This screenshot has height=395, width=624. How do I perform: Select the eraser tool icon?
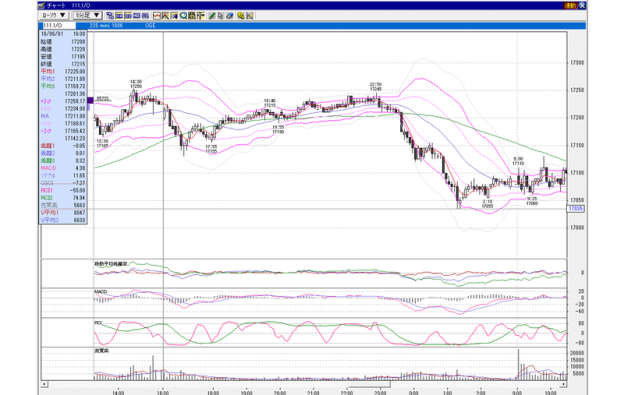pyautogui.click(x=230, y=16)
